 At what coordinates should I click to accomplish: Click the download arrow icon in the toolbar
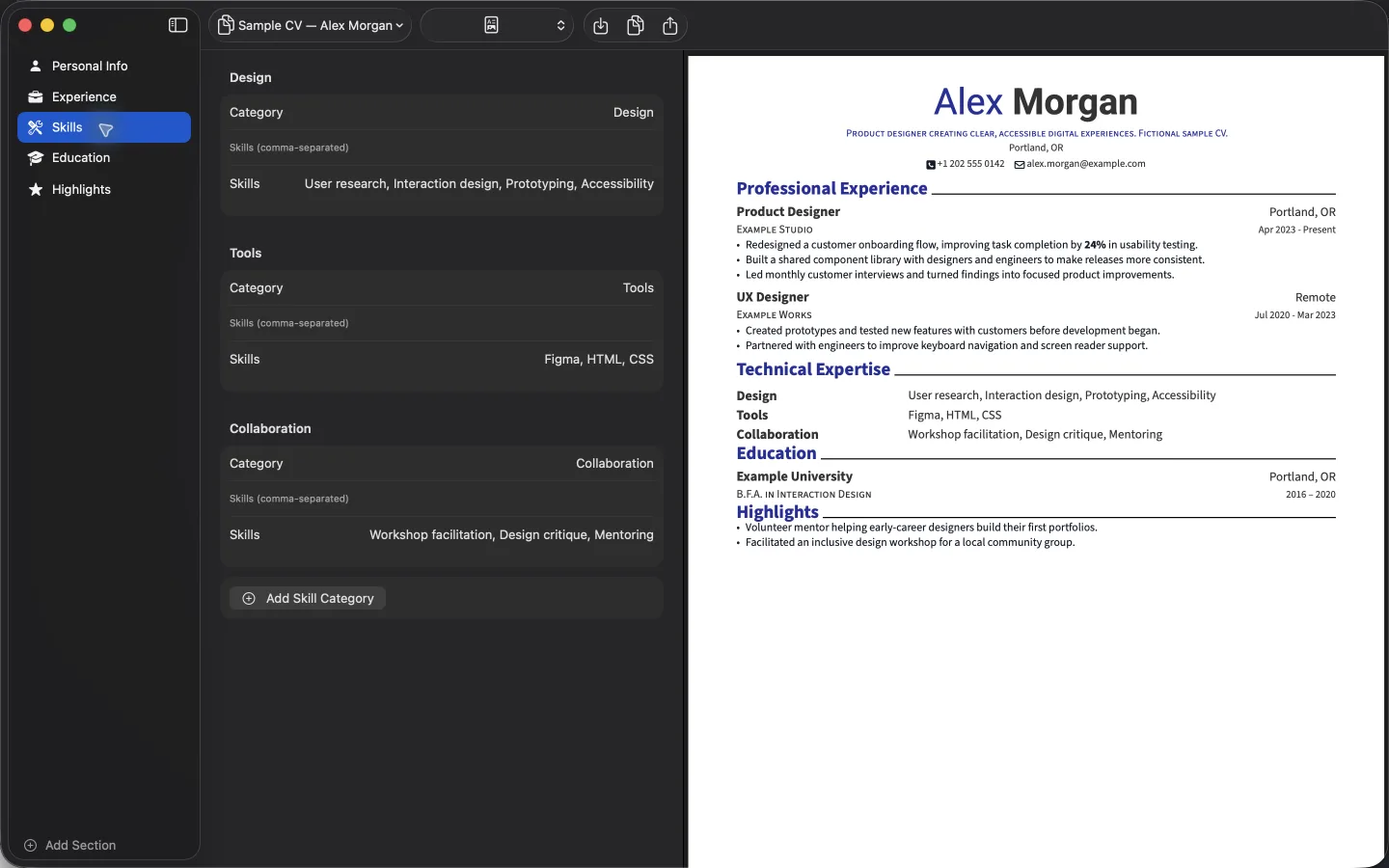tap(601, 25)
